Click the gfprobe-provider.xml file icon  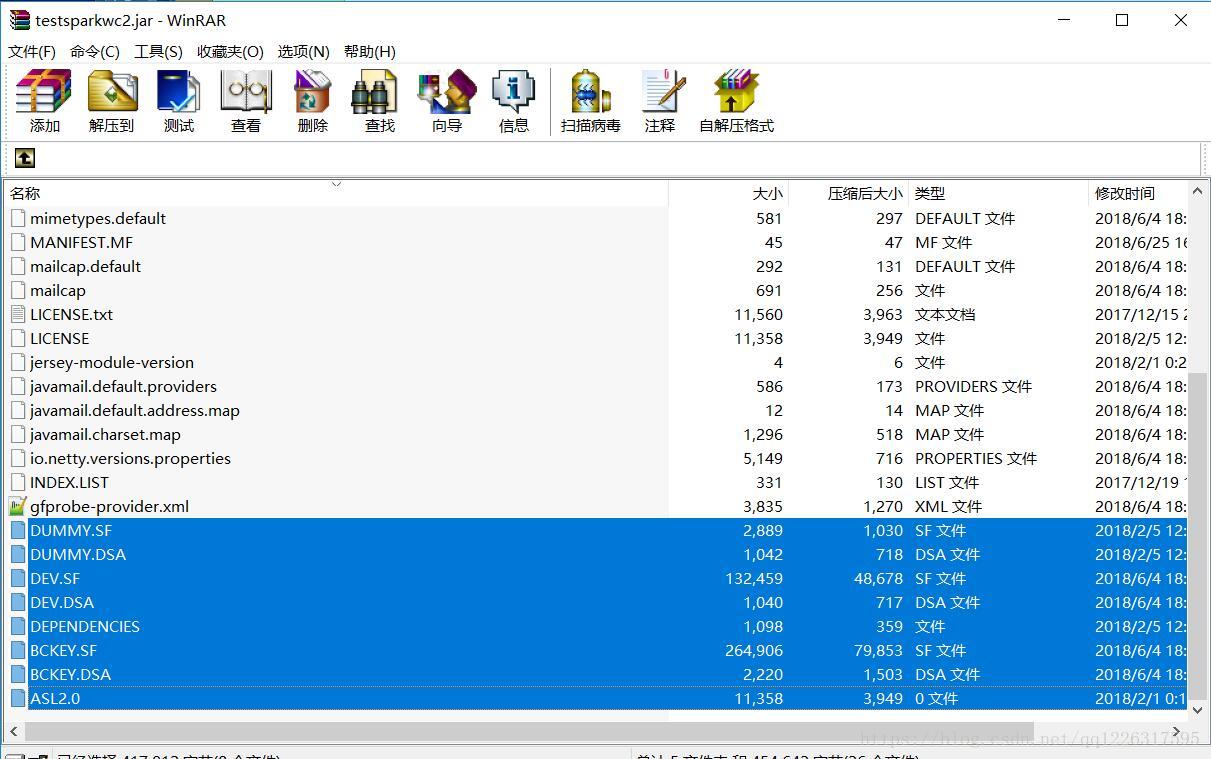(x=18, y=506)
